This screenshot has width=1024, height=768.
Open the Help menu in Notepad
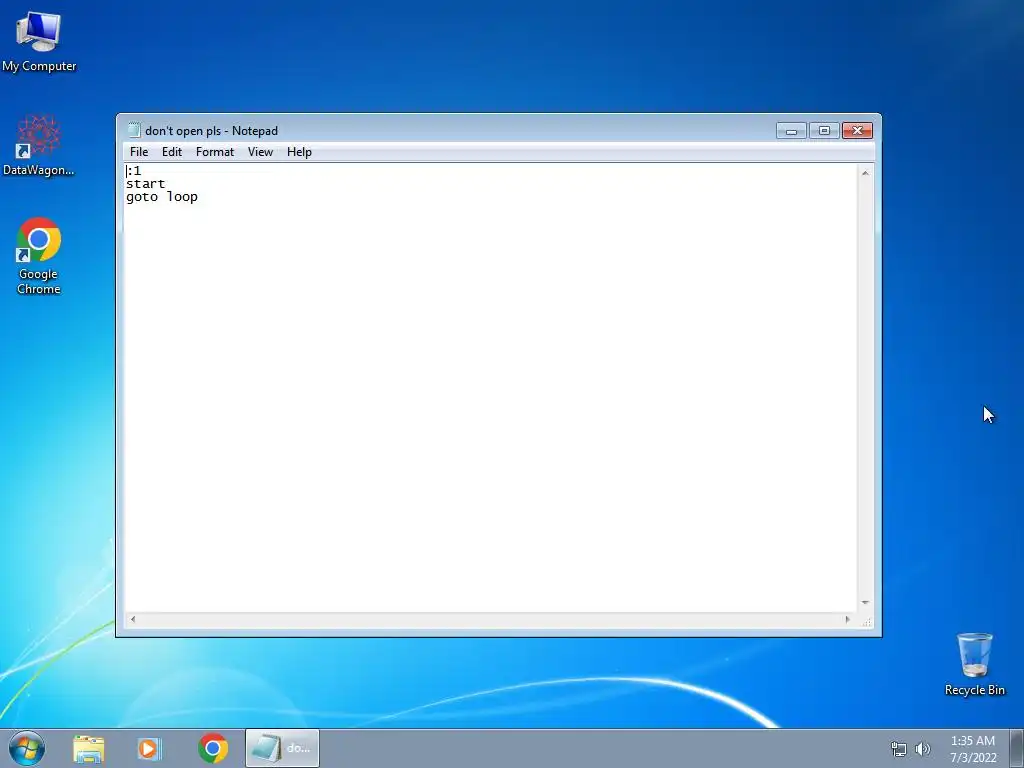299,152
